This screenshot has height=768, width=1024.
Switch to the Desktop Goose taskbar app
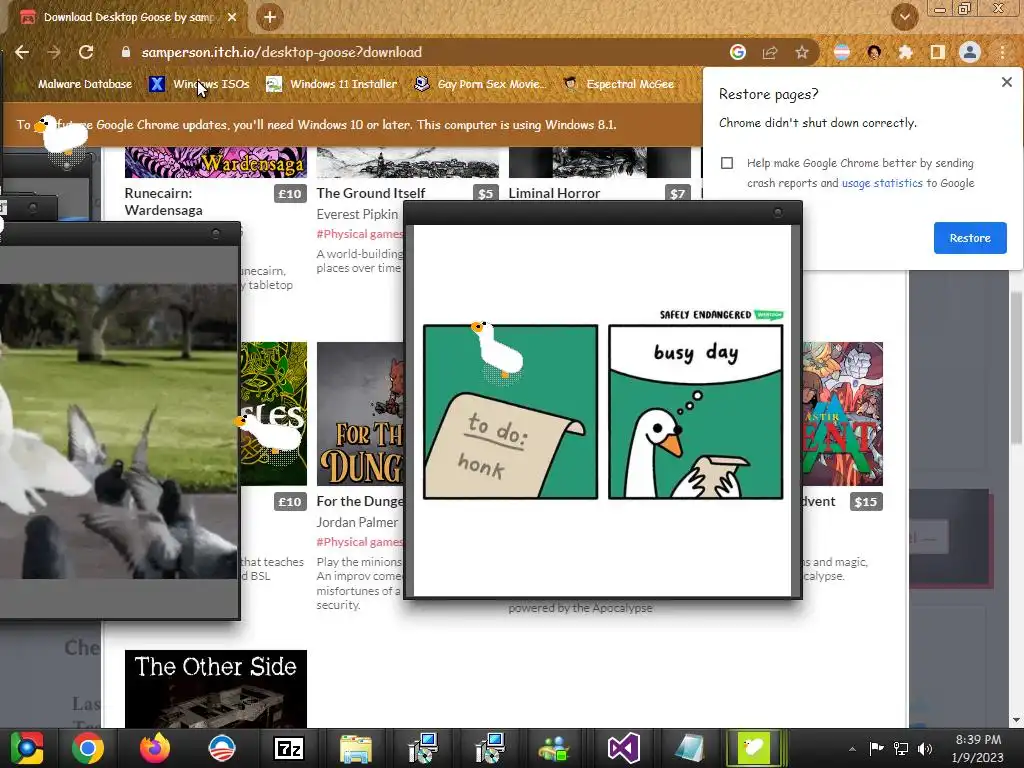click(x=755, y=748)
